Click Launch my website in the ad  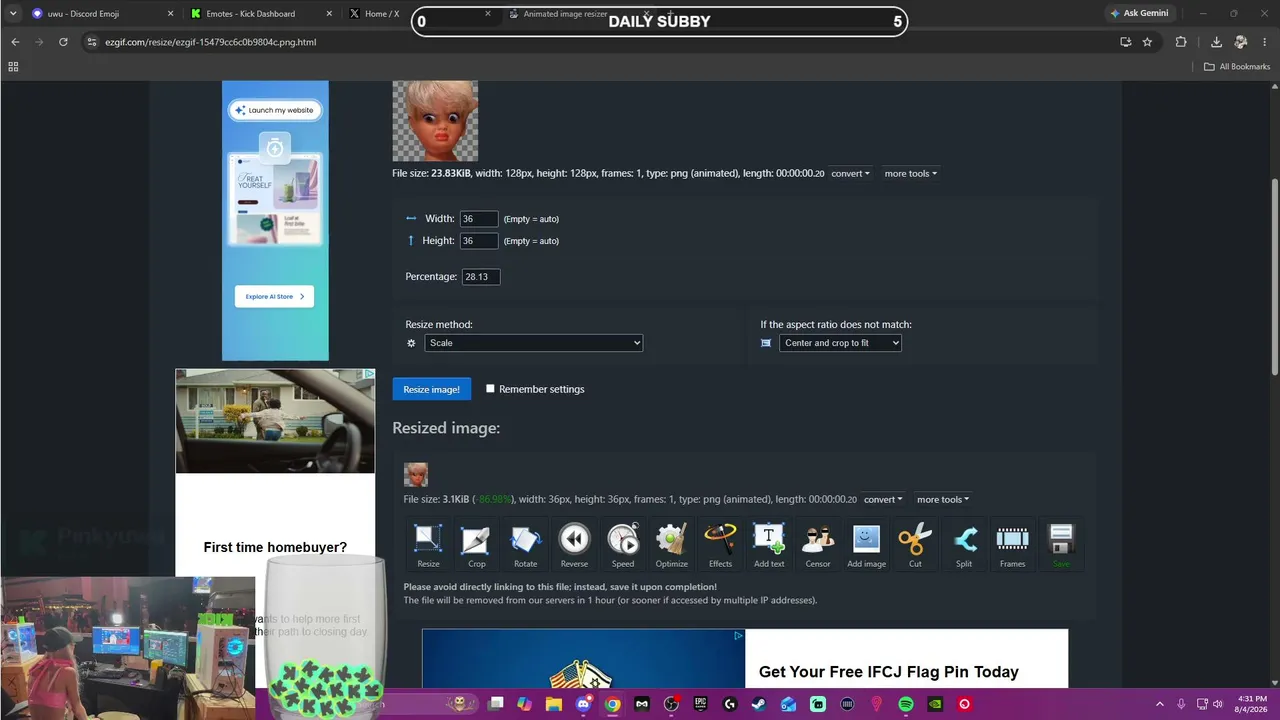pyautogui.click(x=275, y=110)
